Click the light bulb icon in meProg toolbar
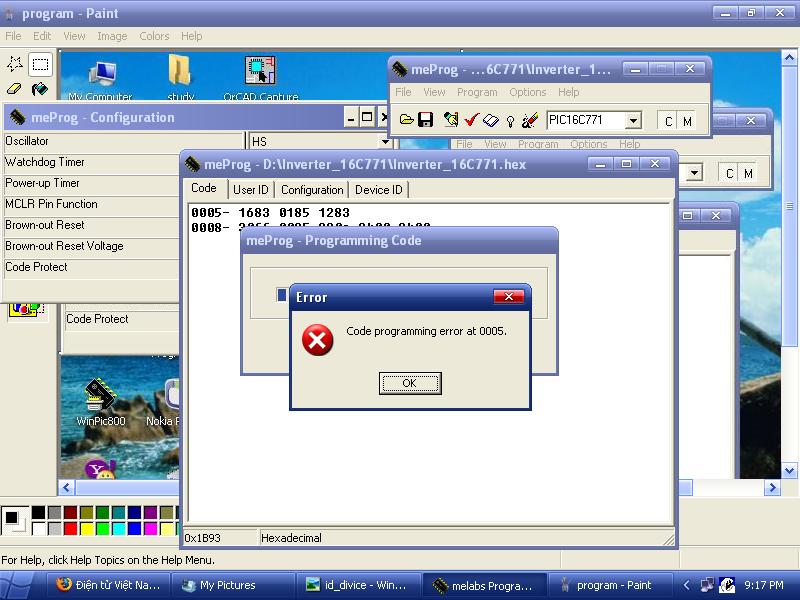This screenshot has width=800, height=600. (510, 121)
